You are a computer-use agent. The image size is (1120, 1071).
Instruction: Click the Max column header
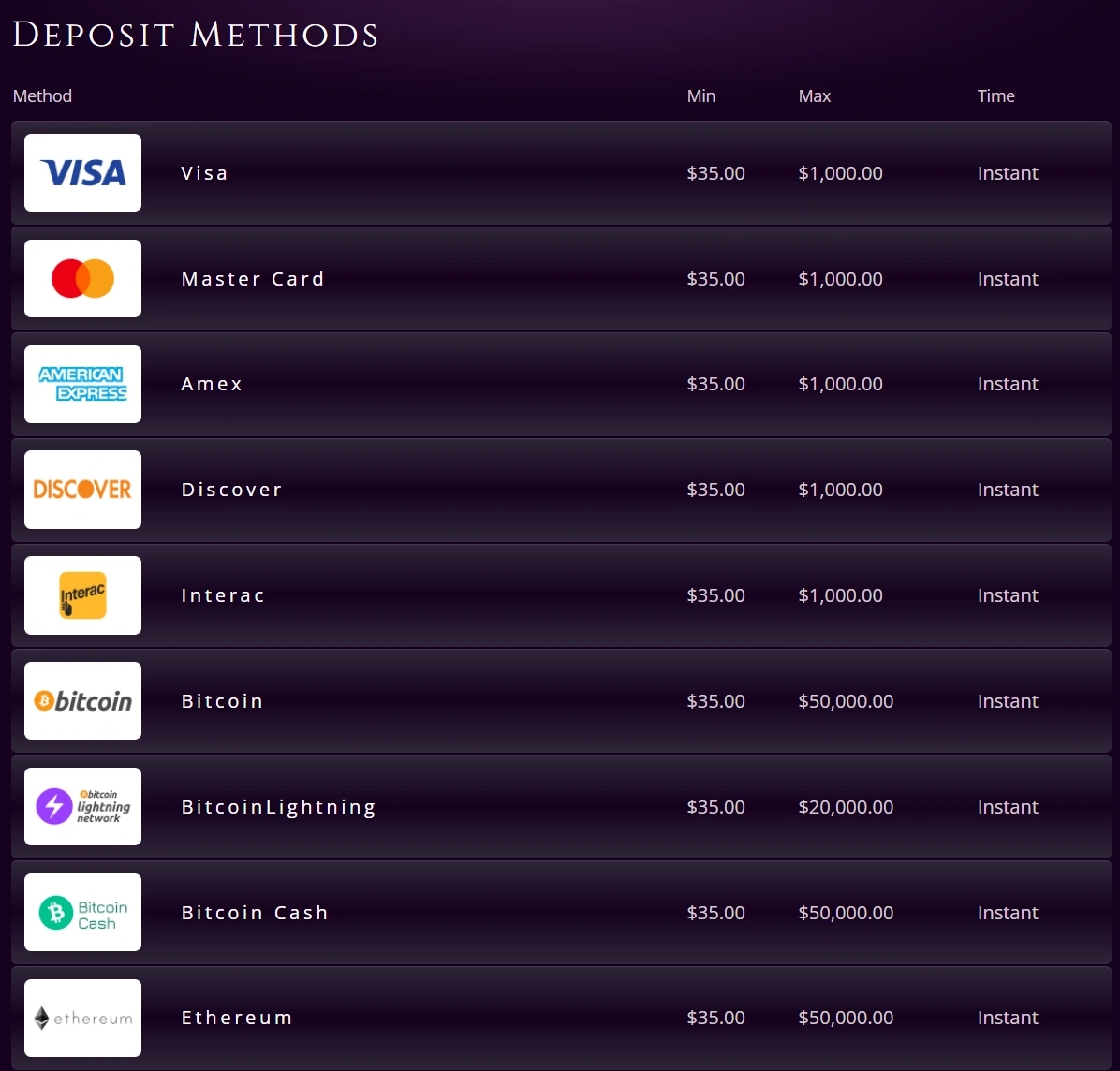point(815,96)
